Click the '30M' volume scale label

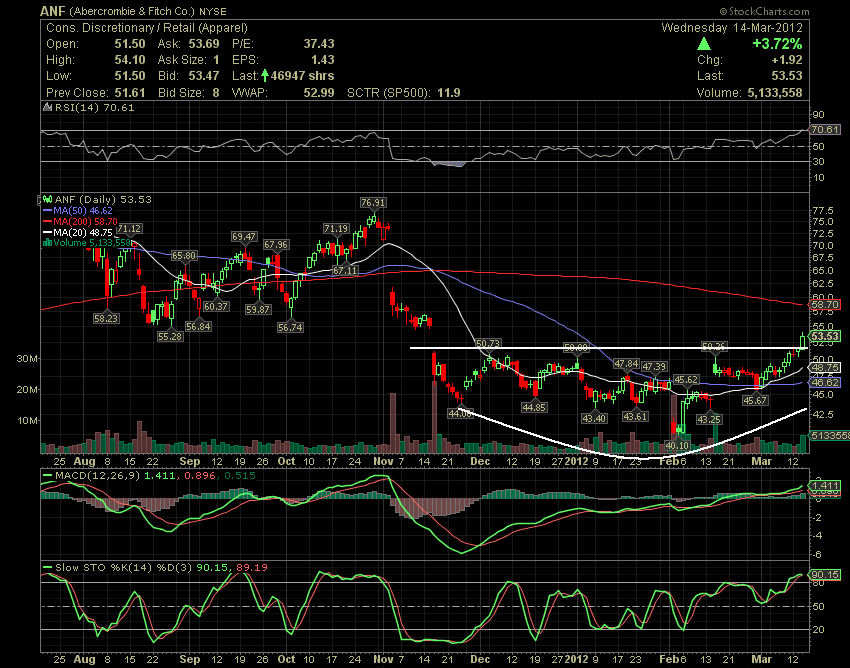click(28, 359)
